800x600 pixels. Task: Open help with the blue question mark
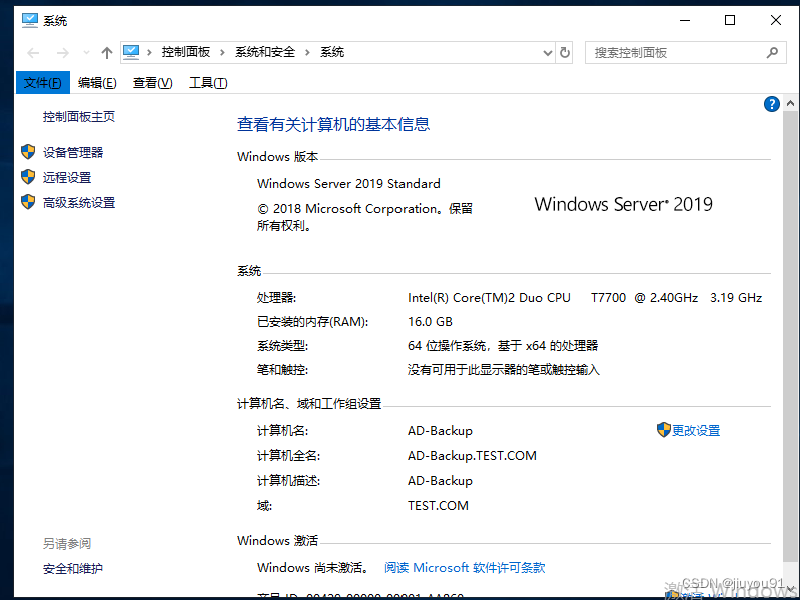(x=771, y=104)
